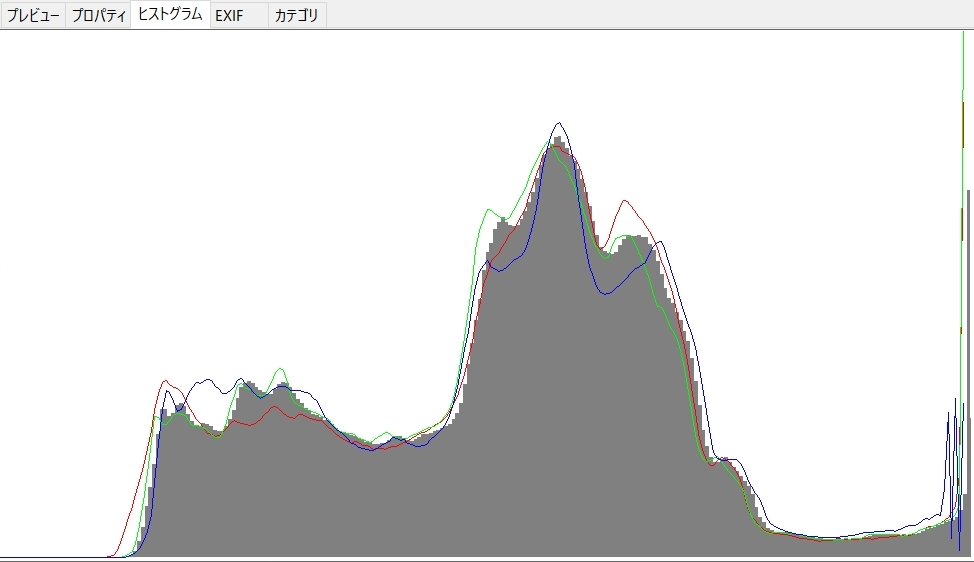
Task: Click the blue curve's top at the main peak
Action: 560,124
